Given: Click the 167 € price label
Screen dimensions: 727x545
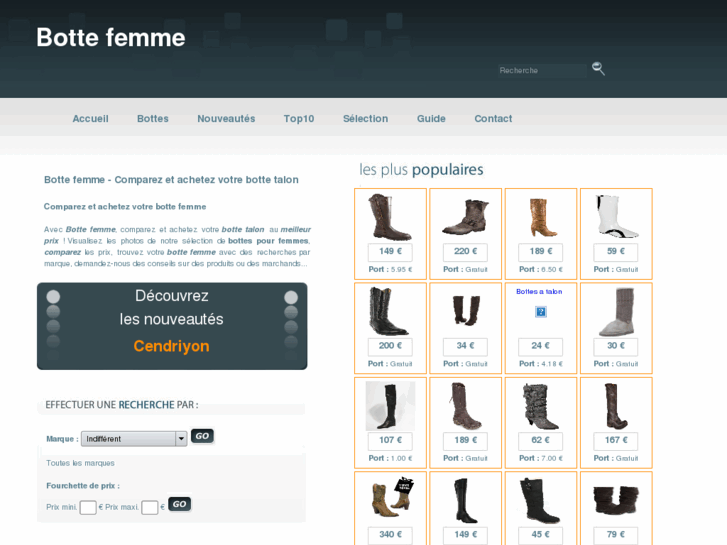Looking at the screenshot, I should tap(616, 440).
